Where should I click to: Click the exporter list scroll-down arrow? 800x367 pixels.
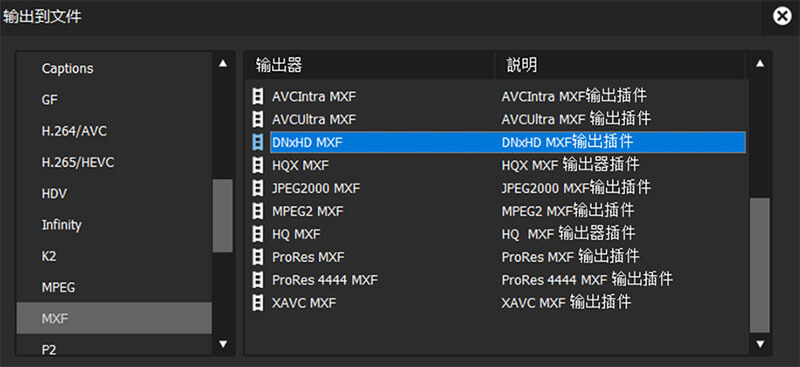[760, 344]
